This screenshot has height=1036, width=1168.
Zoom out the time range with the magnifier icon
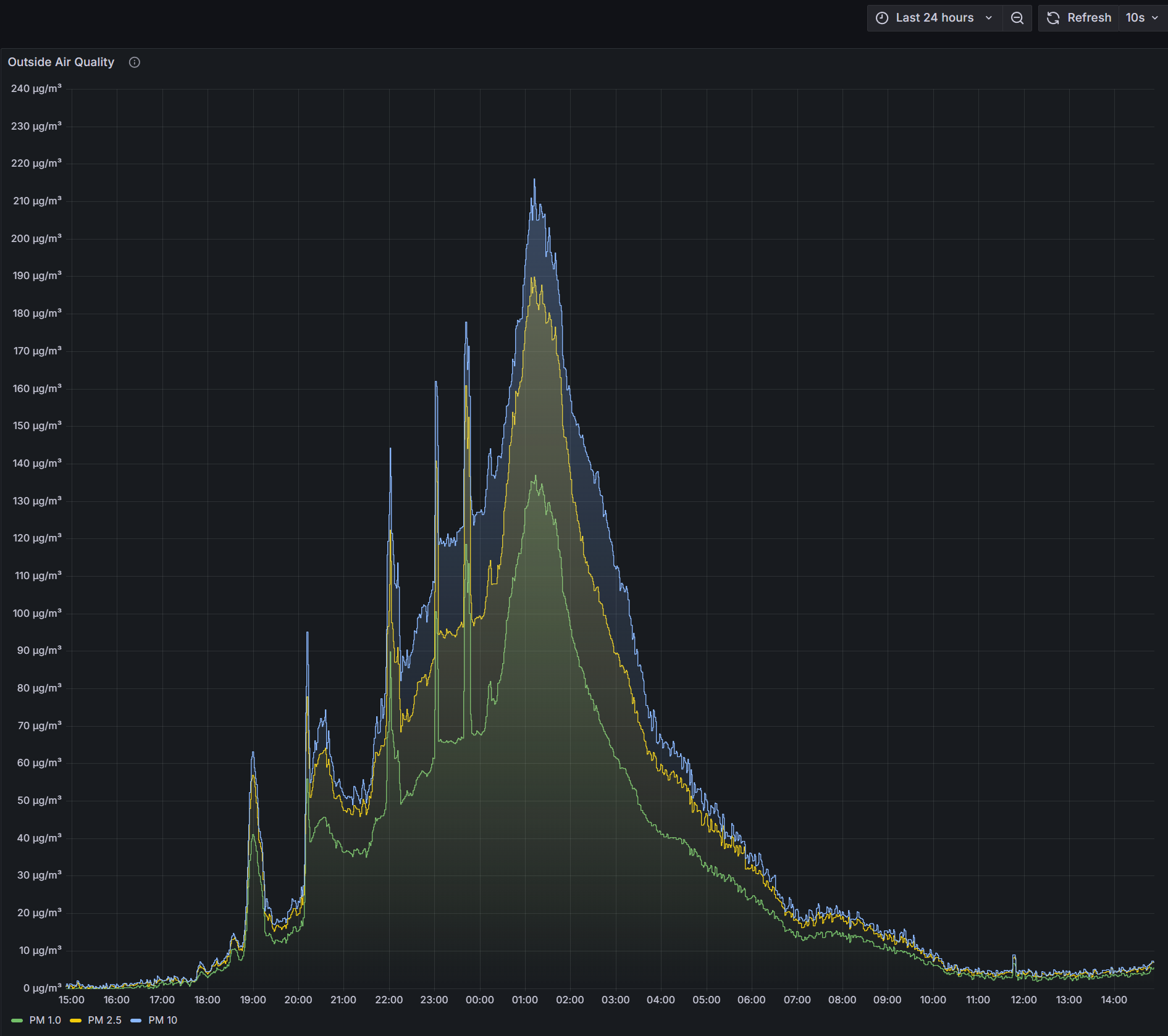click(x=1017, y=18)
